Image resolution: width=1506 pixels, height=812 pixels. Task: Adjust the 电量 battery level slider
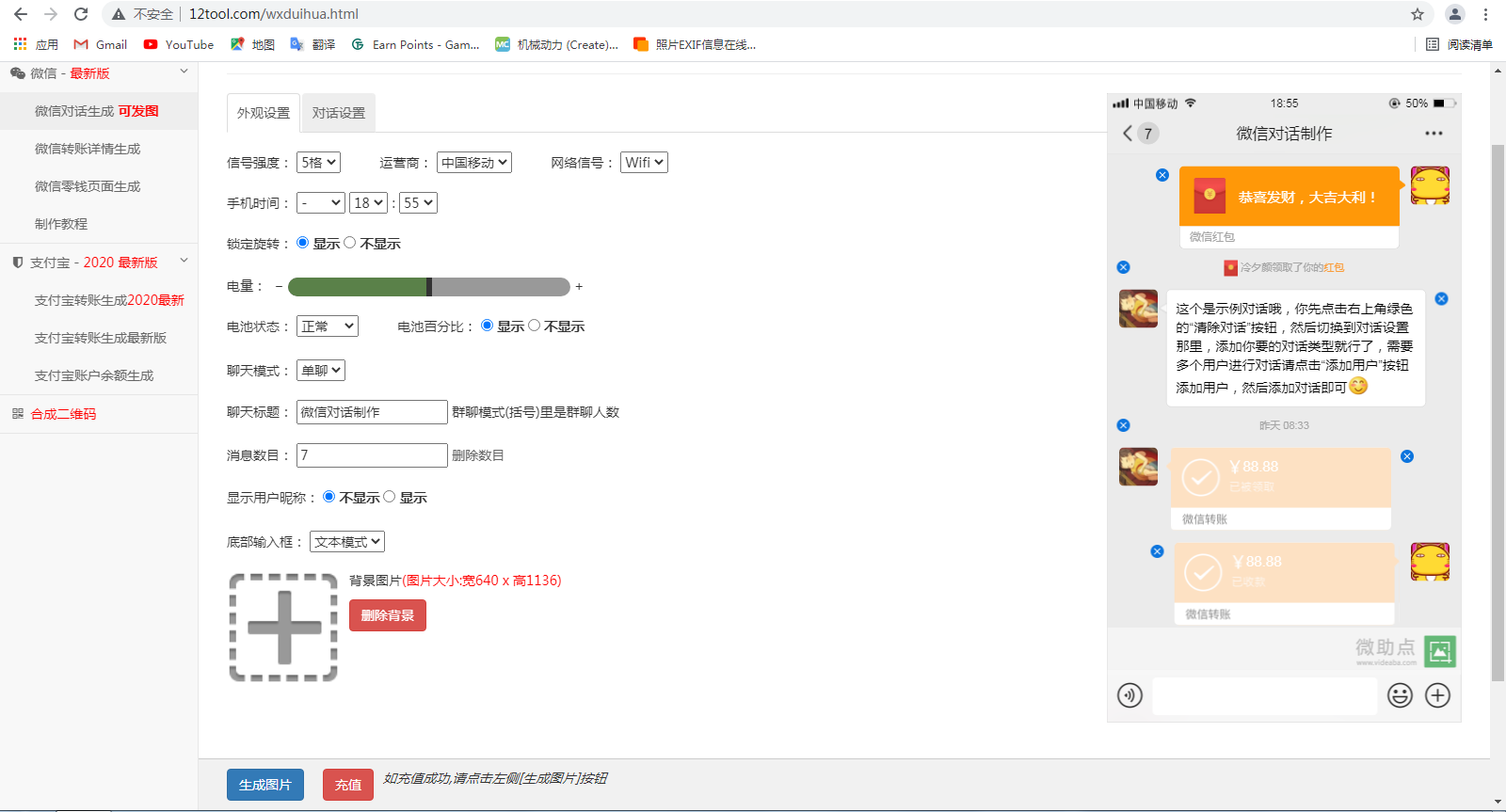(x=429, y=287)
